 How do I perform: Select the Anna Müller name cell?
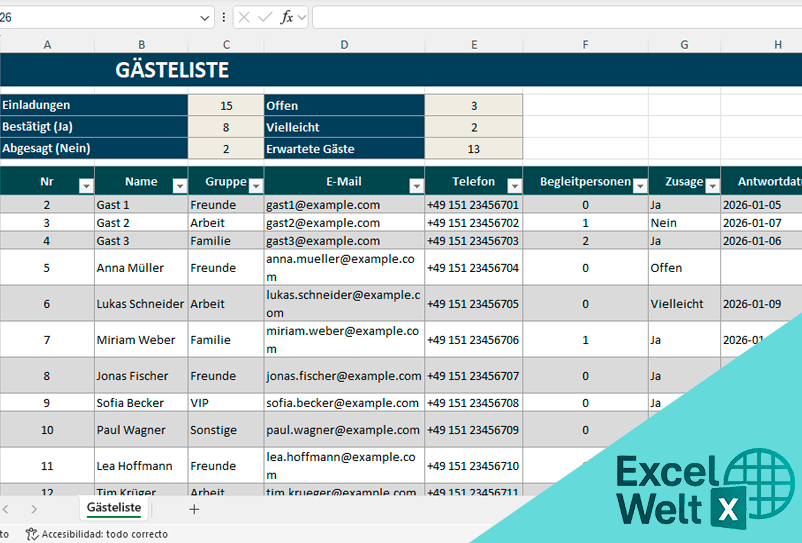point(141,267)
